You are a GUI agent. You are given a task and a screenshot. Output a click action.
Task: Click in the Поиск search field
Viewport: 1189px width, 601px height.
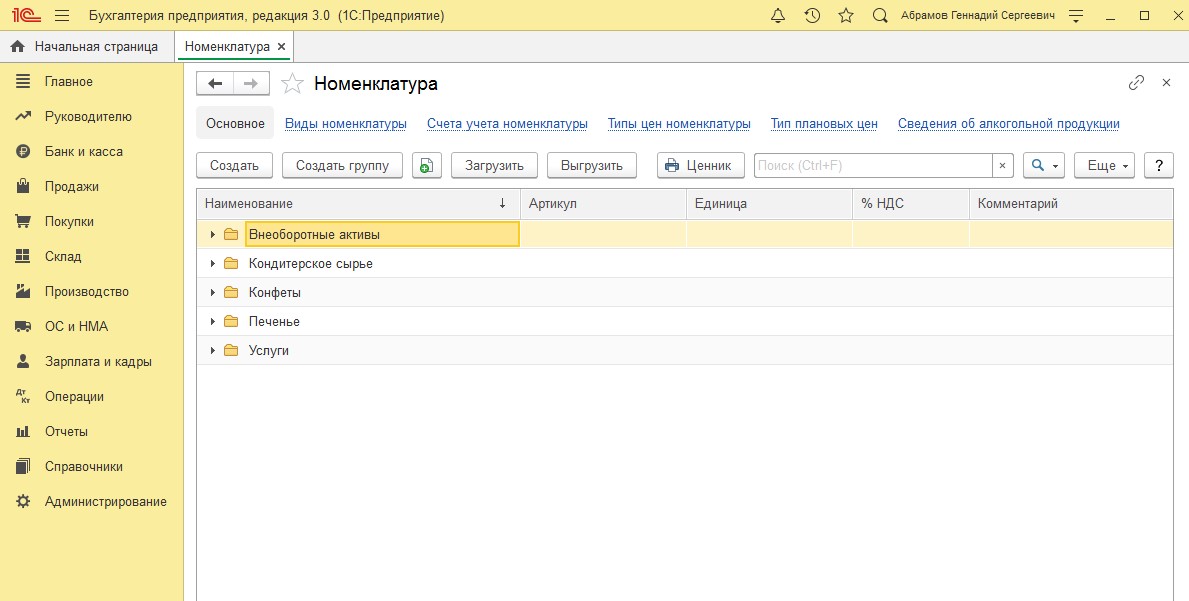click(x=872, y=166)
